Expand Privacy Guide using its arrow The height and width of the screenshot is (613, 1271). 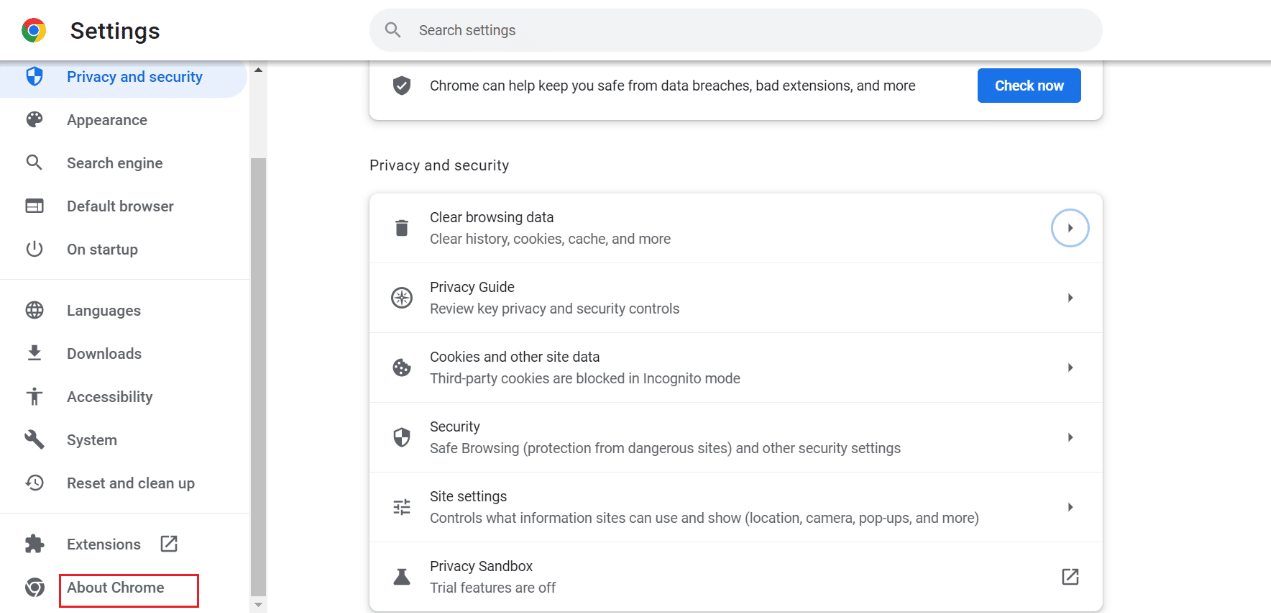[x=1070, y=298]
